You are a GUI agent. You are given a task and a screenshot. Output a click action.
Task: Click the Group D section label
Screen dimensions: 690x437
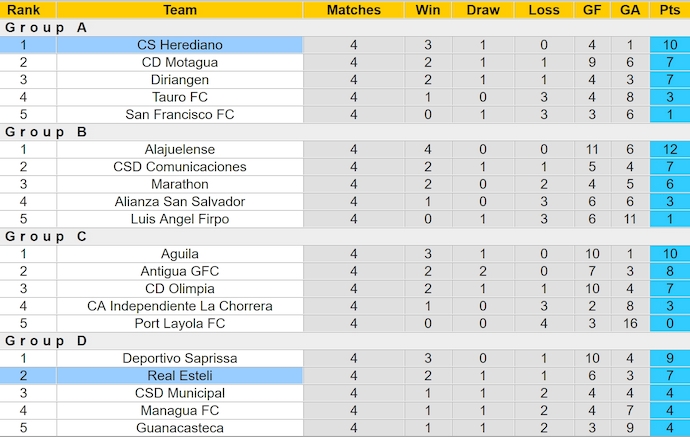(46, 341)
